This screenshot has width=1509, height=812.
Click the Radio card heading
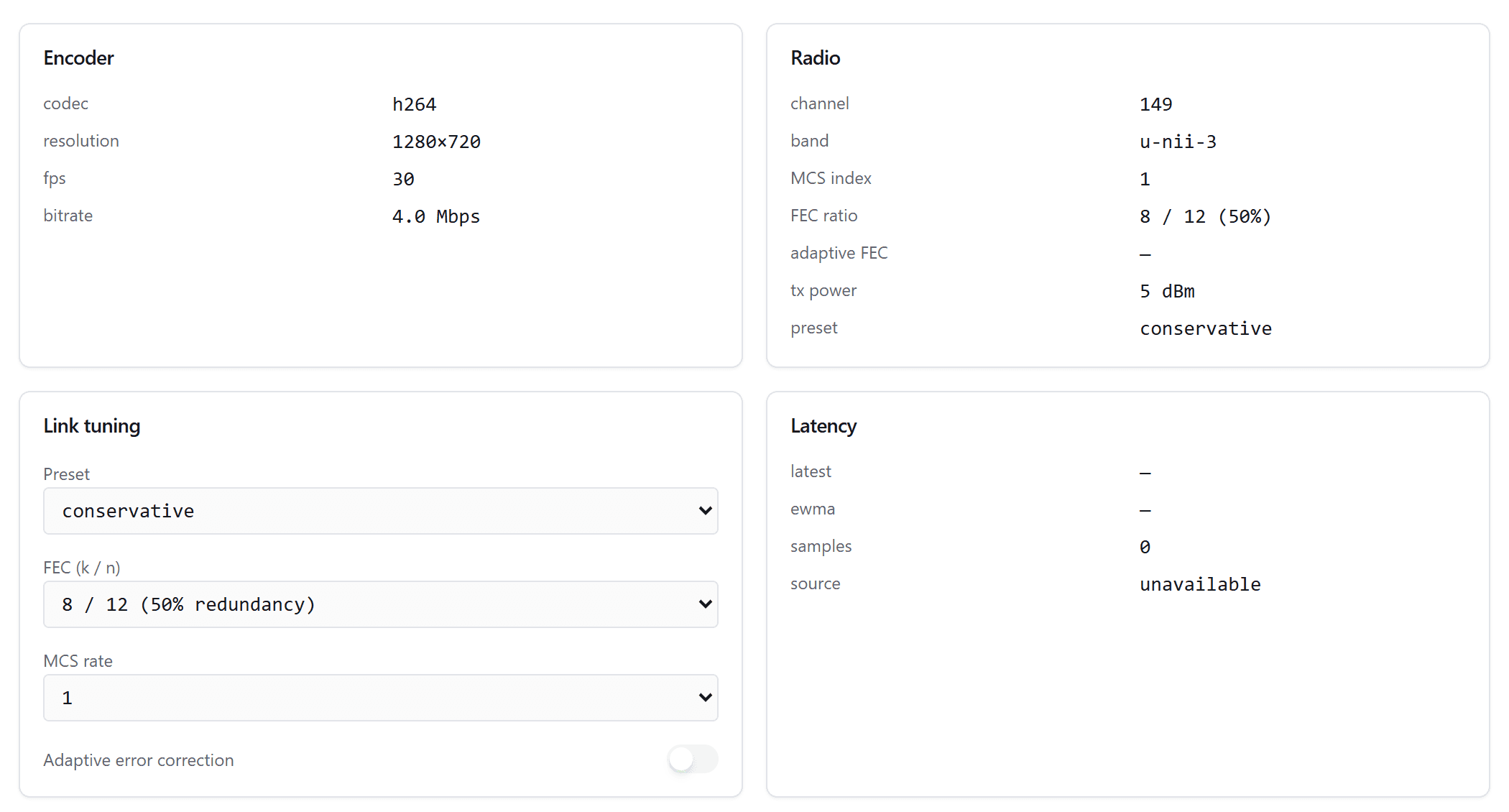(x=815, y=58)
